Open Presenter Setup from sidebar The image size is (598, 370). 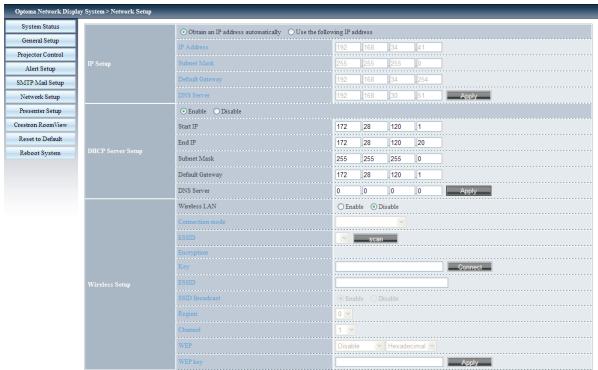[40, 111]
